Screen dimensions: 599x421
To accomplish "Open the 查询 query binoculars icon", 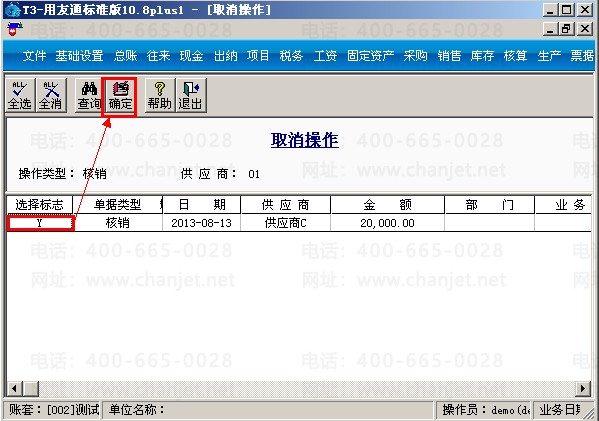I will click(89, 95).
